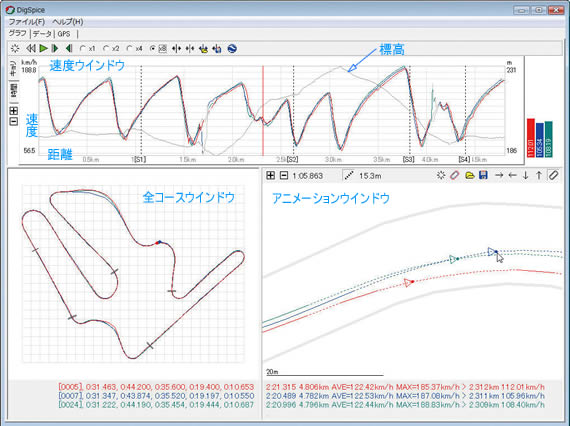Toggle the black eraser icon at toolbar end

click(x=554, y=175)
